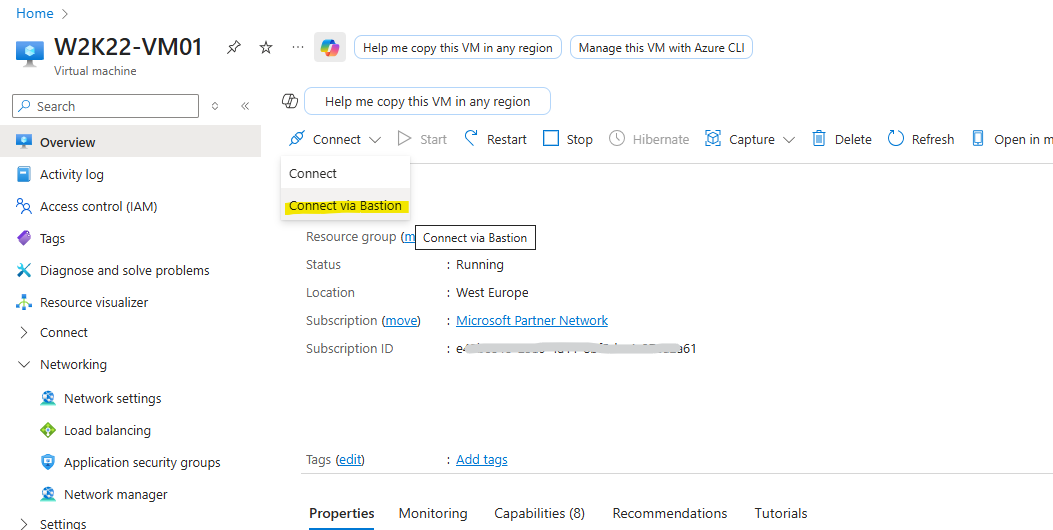Click the Restart icon
Screen dimensions: 1053x530
[471, 138]
